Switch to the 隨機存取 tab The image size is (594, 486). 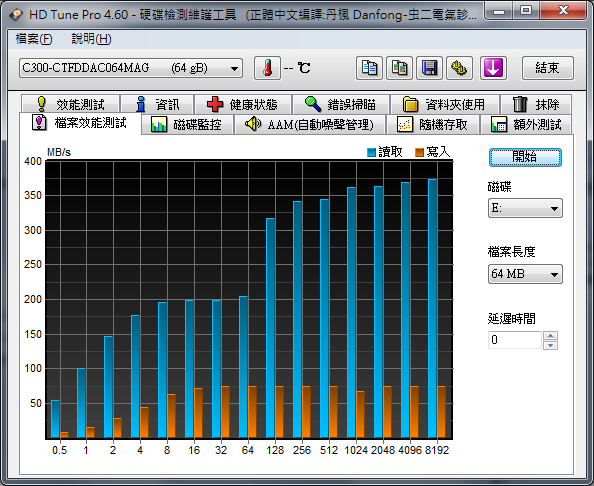click(x=433, y=124)
